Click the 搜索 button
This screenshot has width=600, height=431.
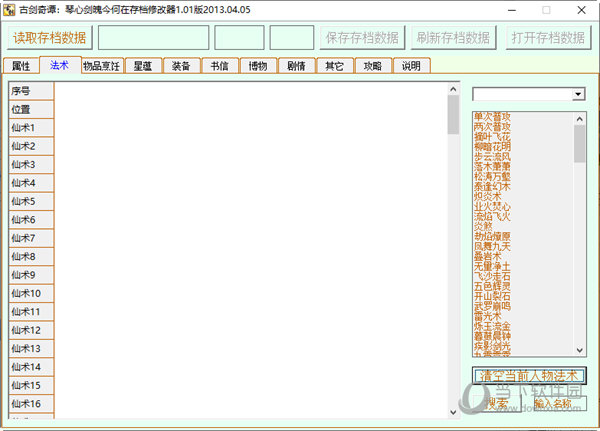(497, 403)
